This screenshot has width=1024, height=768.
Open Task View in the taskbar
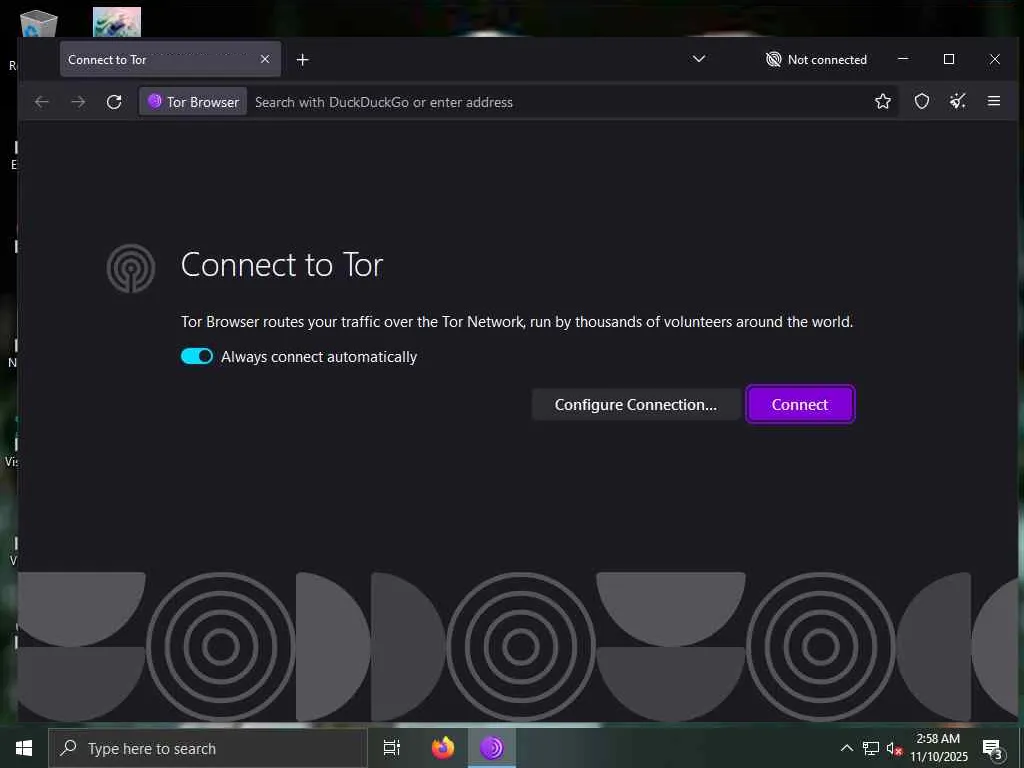pyautogui.click(x=392, y=748)
